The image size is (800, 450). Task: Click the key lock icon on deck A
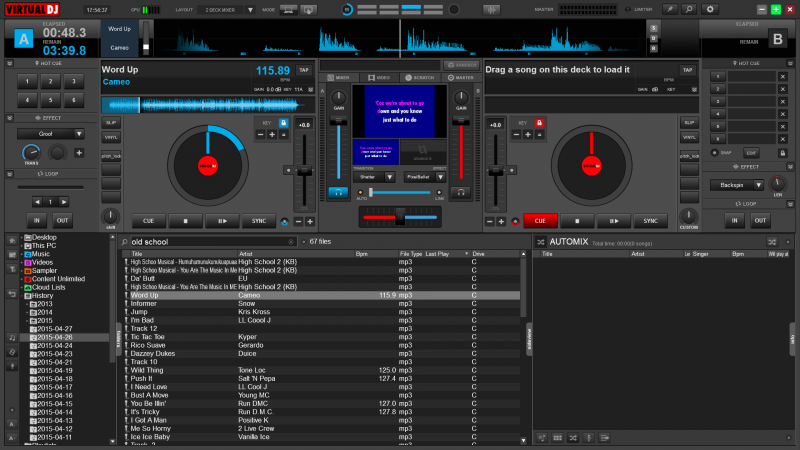(283, 123)
